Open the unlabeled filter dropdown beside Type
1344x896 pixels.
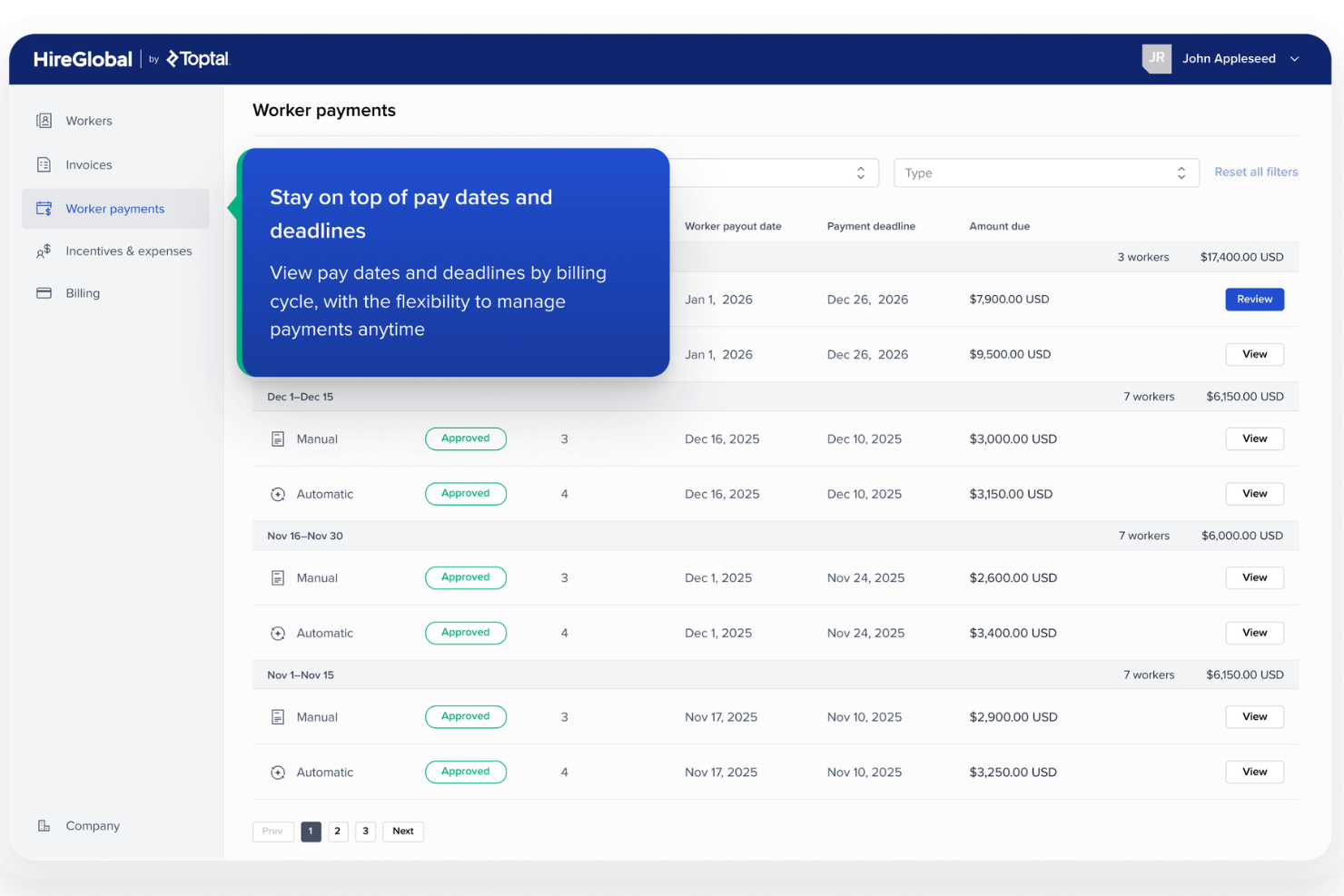[x=775, y=172]
